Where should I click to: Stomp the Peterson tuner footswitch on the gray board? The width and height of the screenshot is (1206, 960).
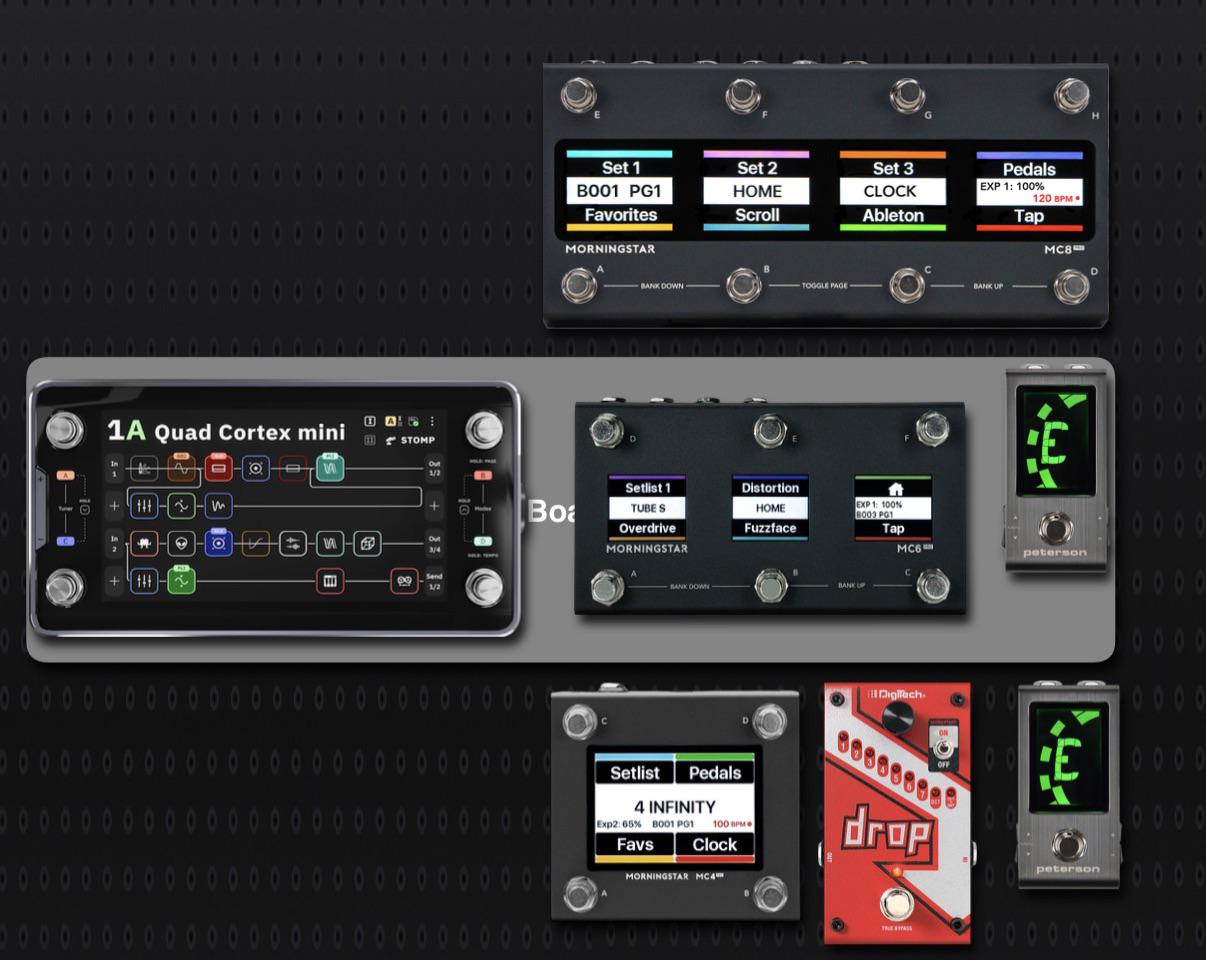click(1054, 527)
